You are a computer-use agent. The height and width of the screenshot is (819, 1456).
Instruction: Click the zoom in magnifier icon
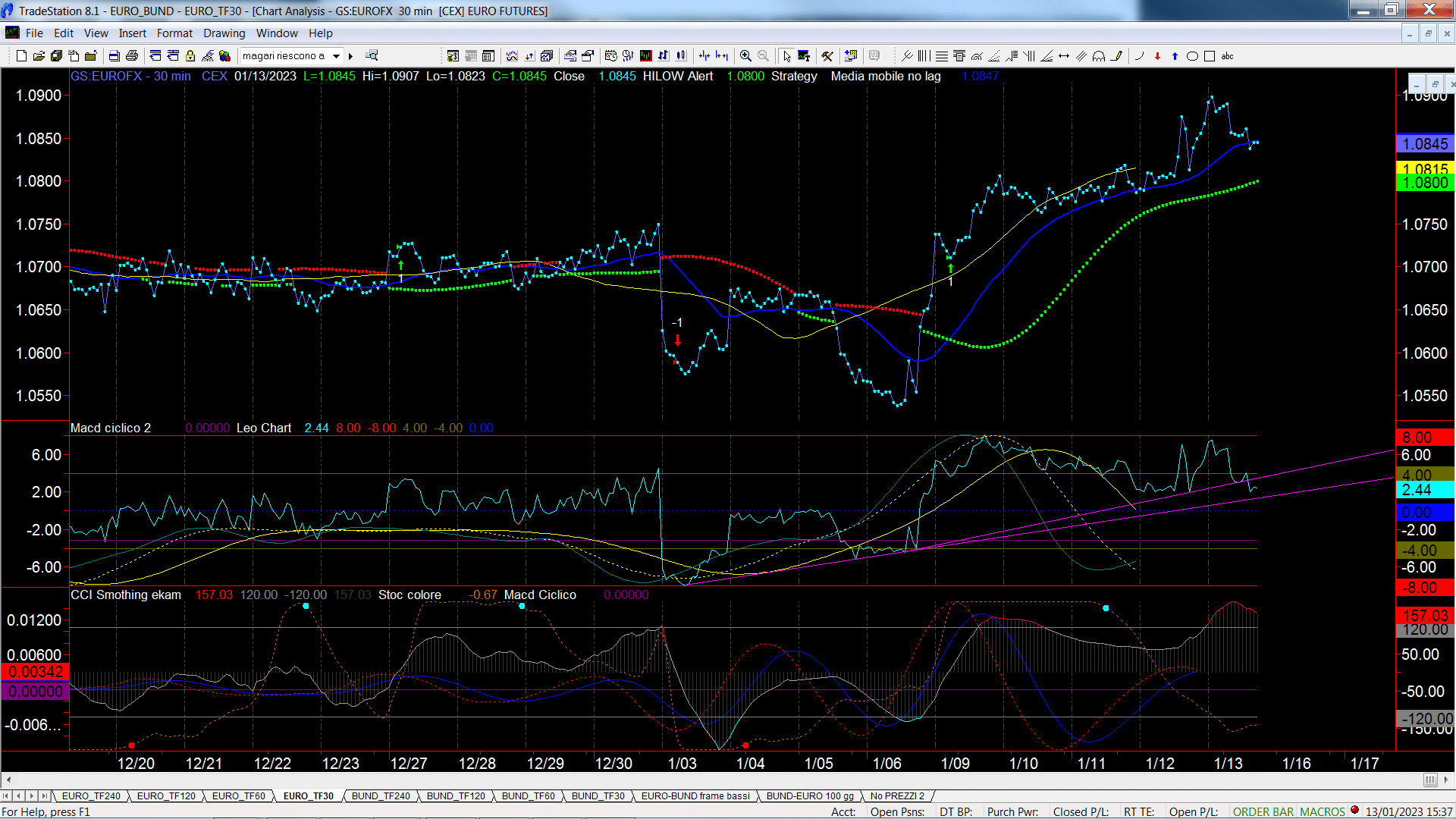point(745,56)
